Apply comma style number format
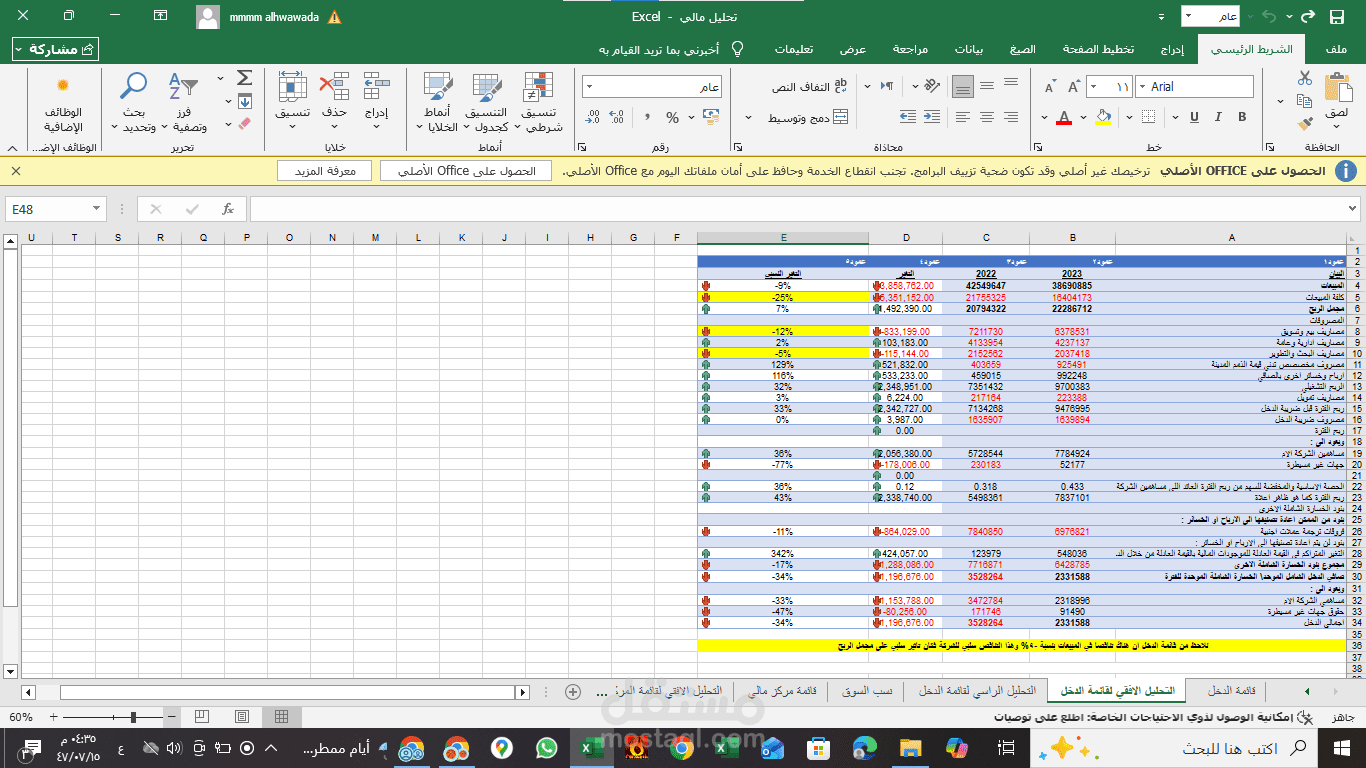Image resolution: width=1366 pixels, height=768 pixels. tap(648, 117)
